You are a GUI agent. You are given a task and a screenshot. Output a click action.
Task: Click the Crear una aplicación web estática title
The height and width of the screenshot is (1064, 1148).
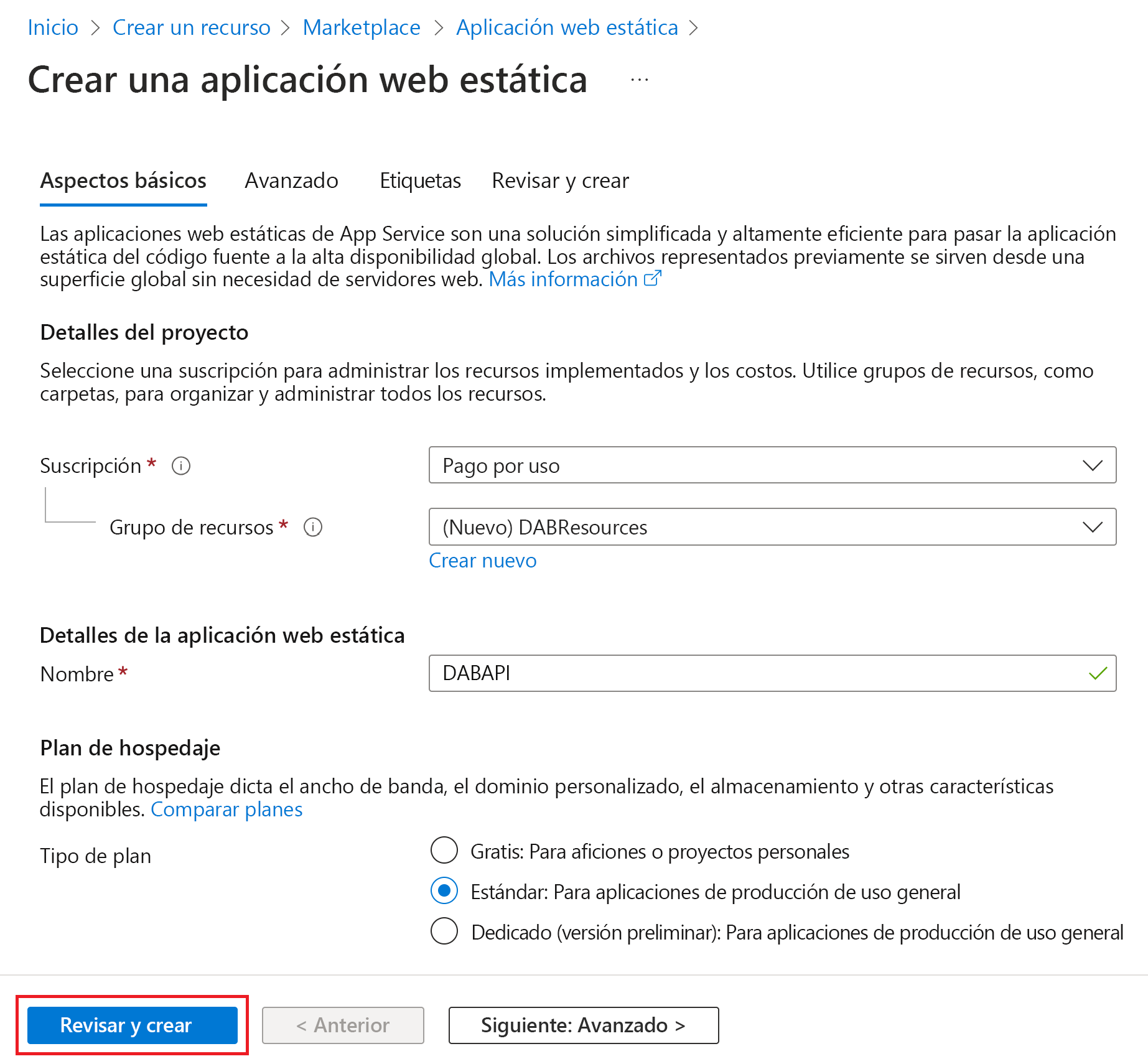[307, 80]
